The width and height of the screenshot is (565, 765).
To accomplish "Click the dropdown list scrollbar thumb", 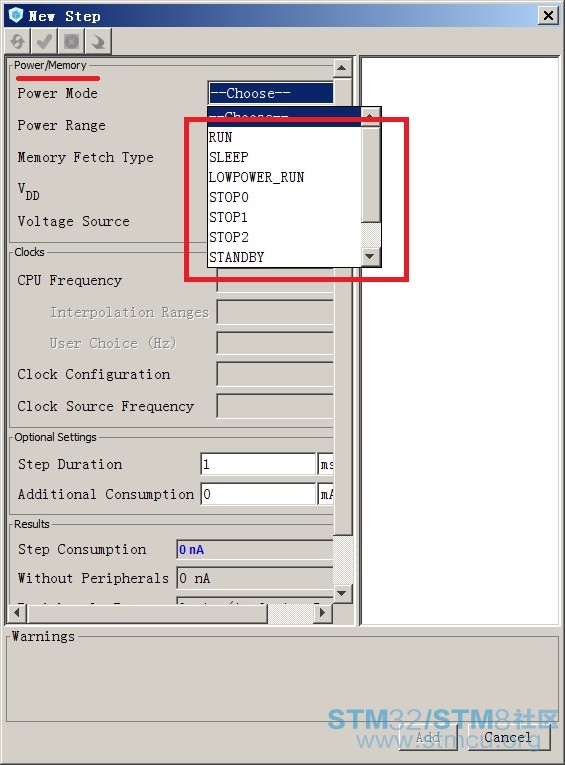I will [371, 175].
